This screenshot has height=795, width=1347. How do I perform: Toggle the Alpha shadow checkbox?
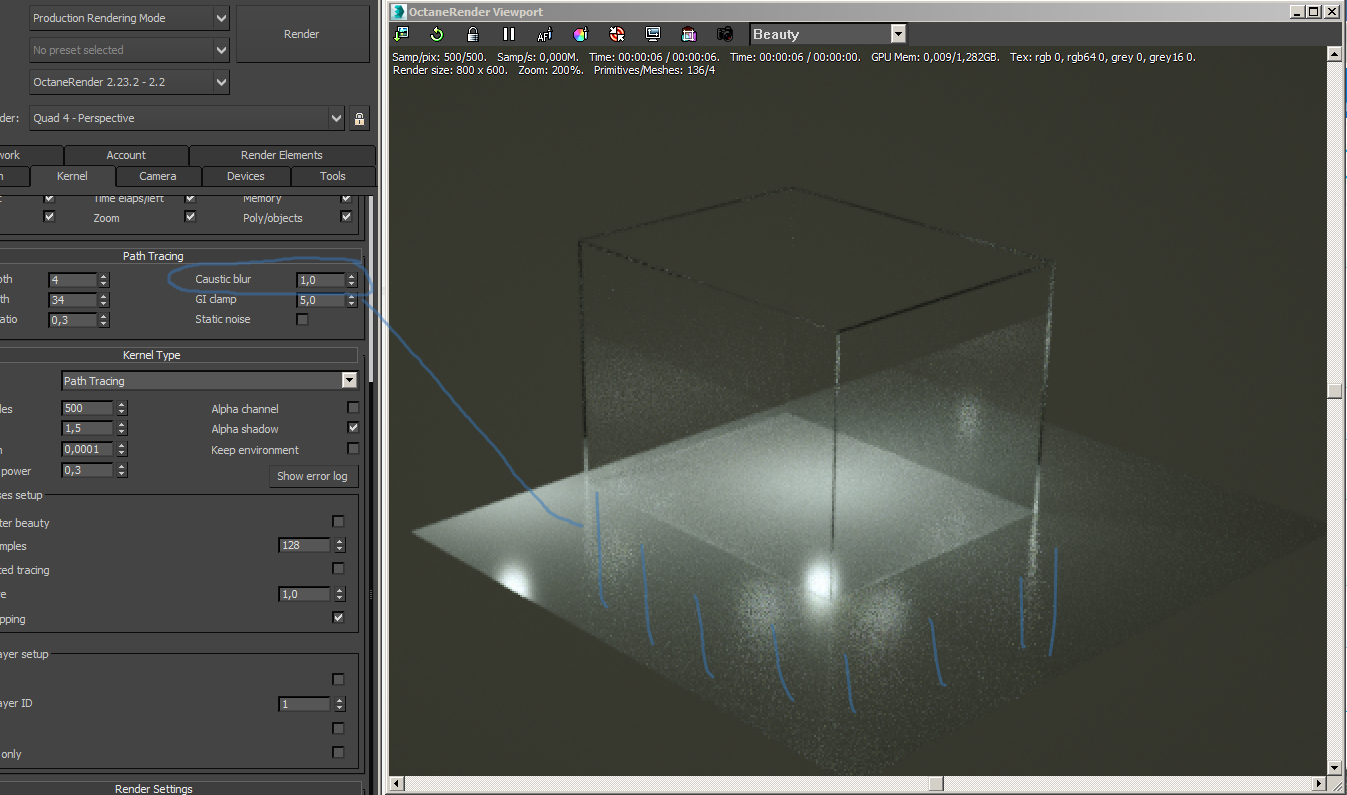(x=352, y=428)
